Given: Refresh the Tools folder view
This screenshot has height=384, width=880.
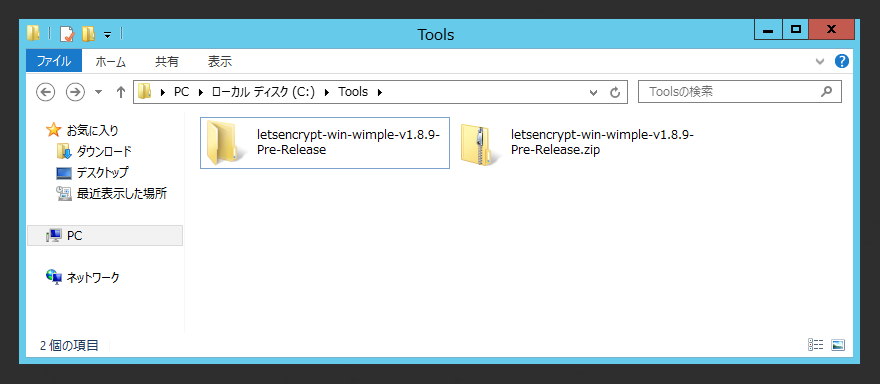Looking at the screenshot, I should (x=615, y=92).
